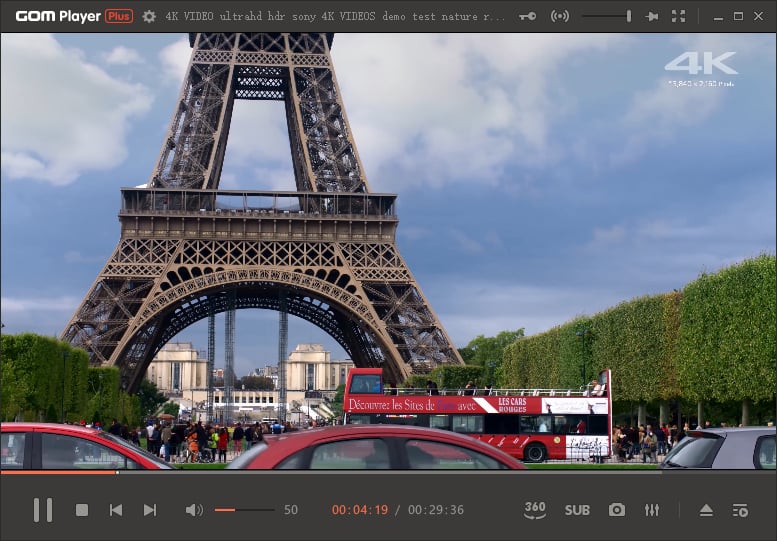The height and width of the screenshot is (541, 777).
Task: Skip to the next video
Action: (x=150, y=510)
